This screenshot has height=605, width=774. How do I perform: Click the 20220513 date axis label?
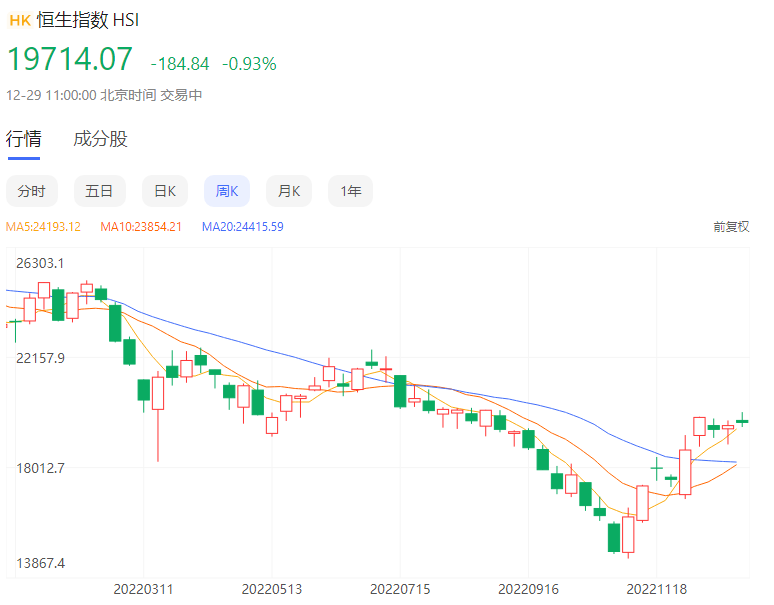coord(271,589)
